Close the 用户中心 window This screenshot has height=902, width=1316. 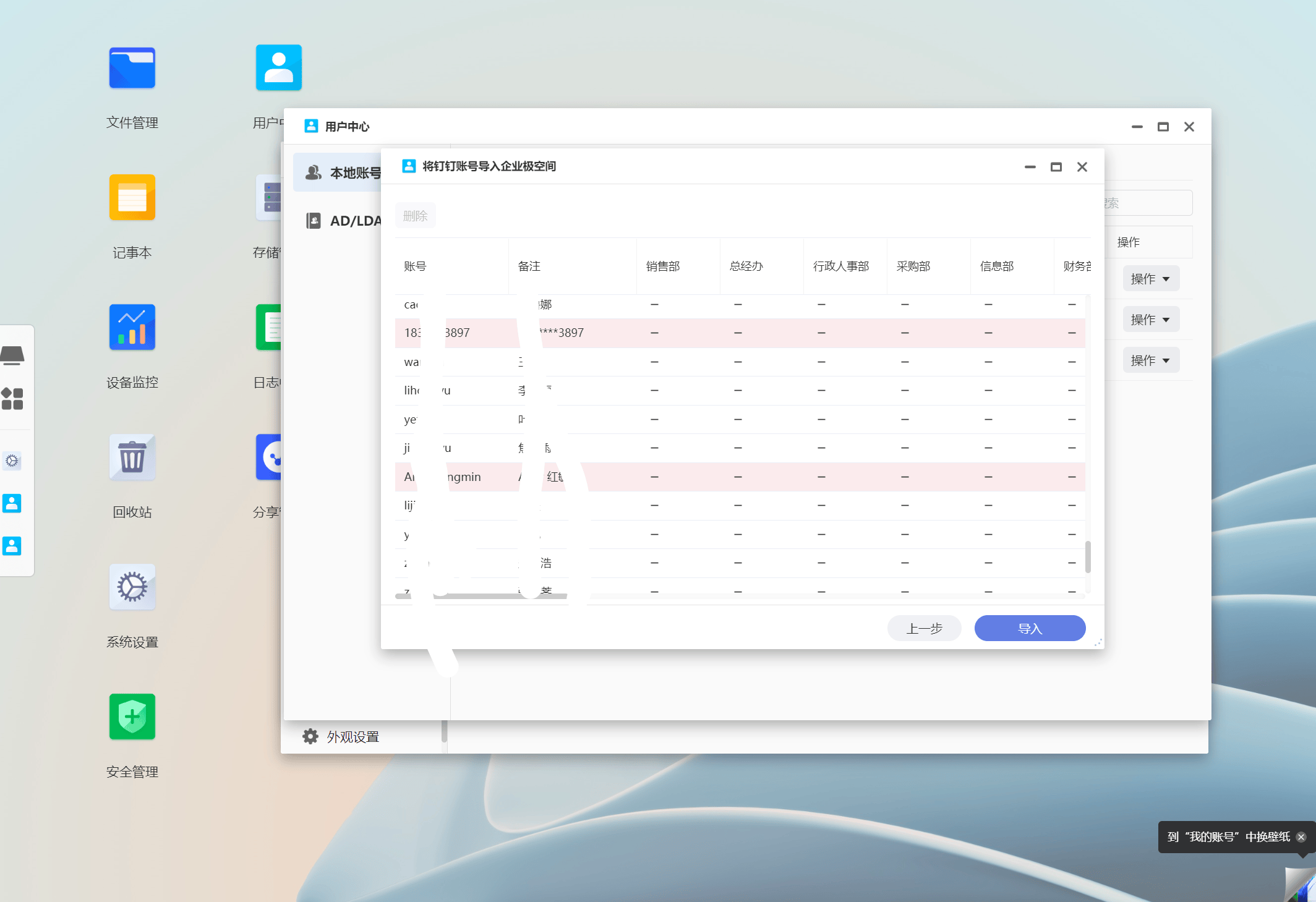tap(1189, 127)
